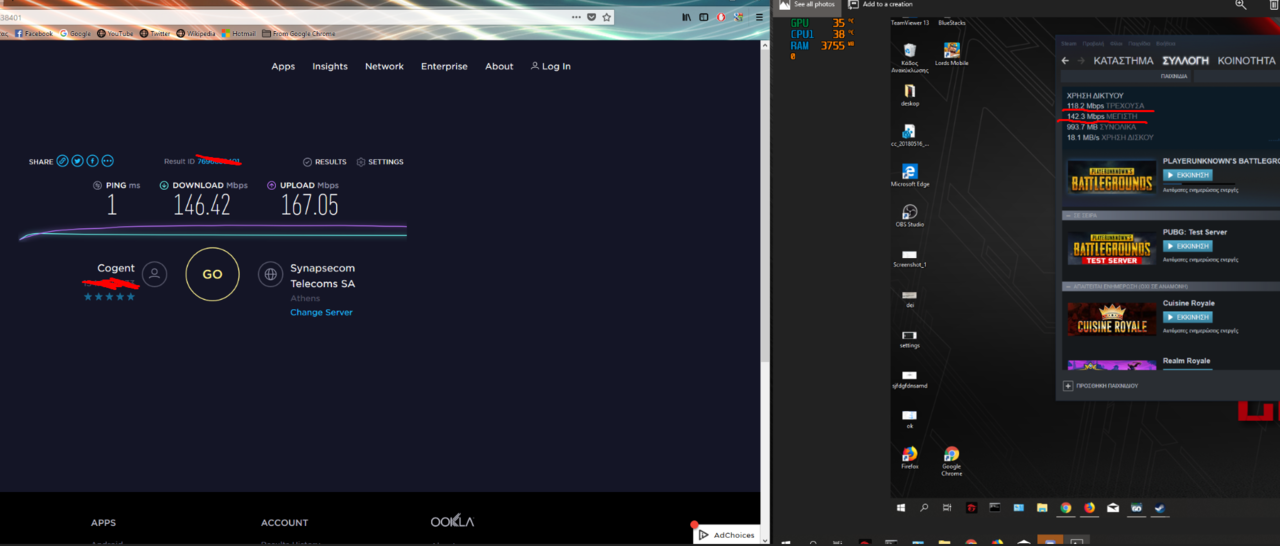Viewport: 1280px width, 546px height.
Task: Open Apps in Speedtest navigation
Action: 283,66
